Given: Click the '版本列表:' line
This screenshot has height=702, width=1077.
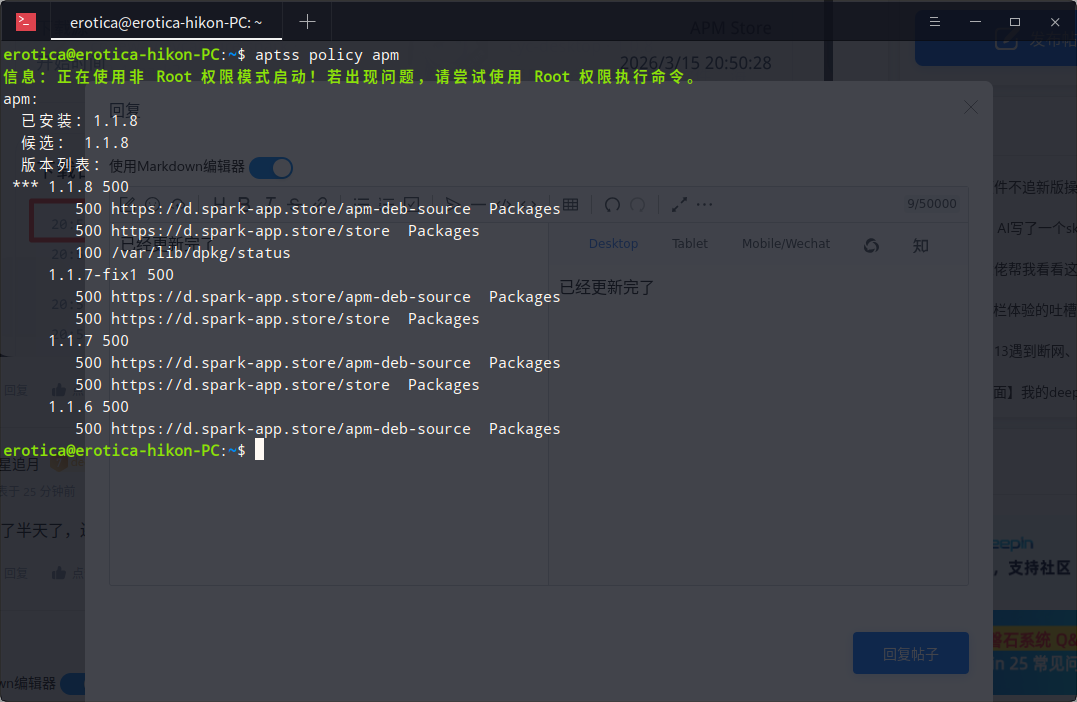Looking at the screenshot, I should point(61,165).
